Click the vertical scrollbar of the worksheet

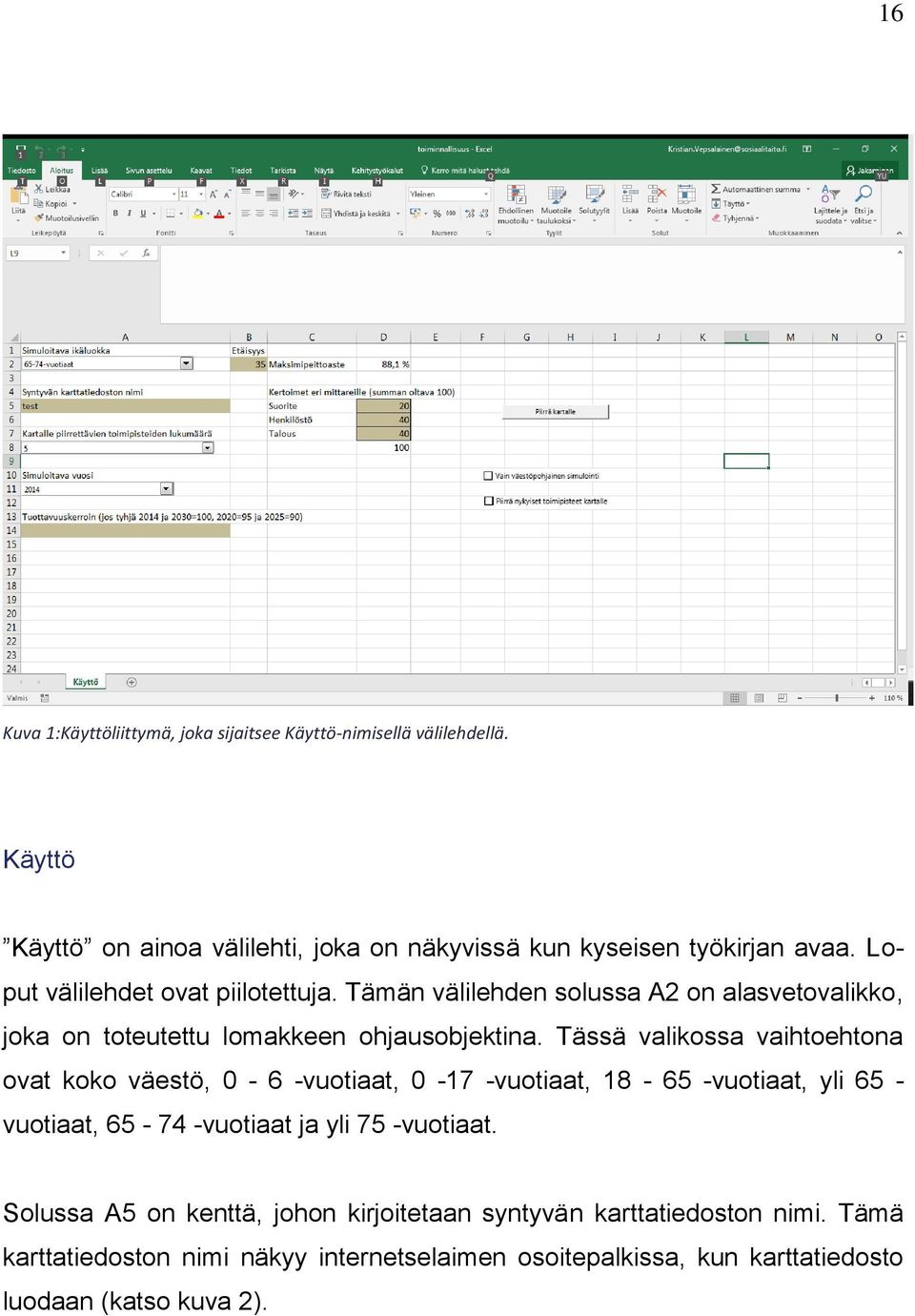pyautogui.click(x=902, y=503)
